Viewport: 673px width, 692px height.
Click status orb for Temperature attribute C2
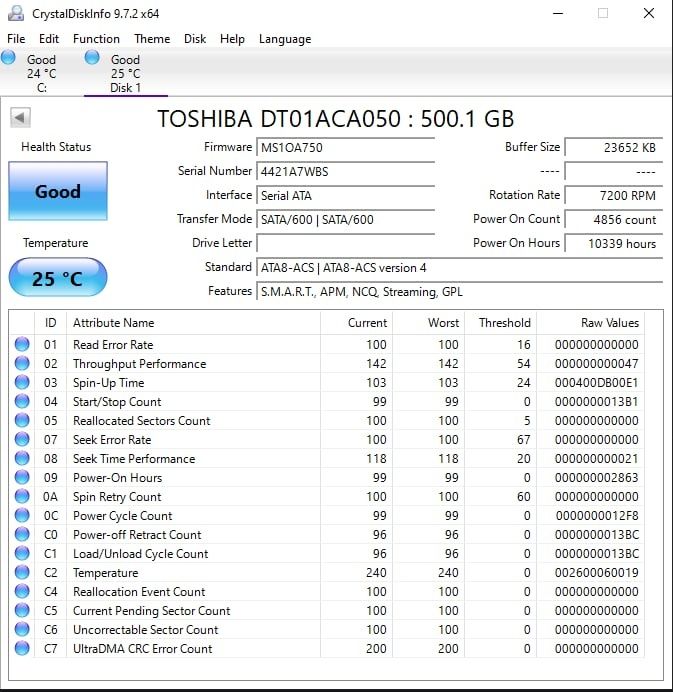22,572
